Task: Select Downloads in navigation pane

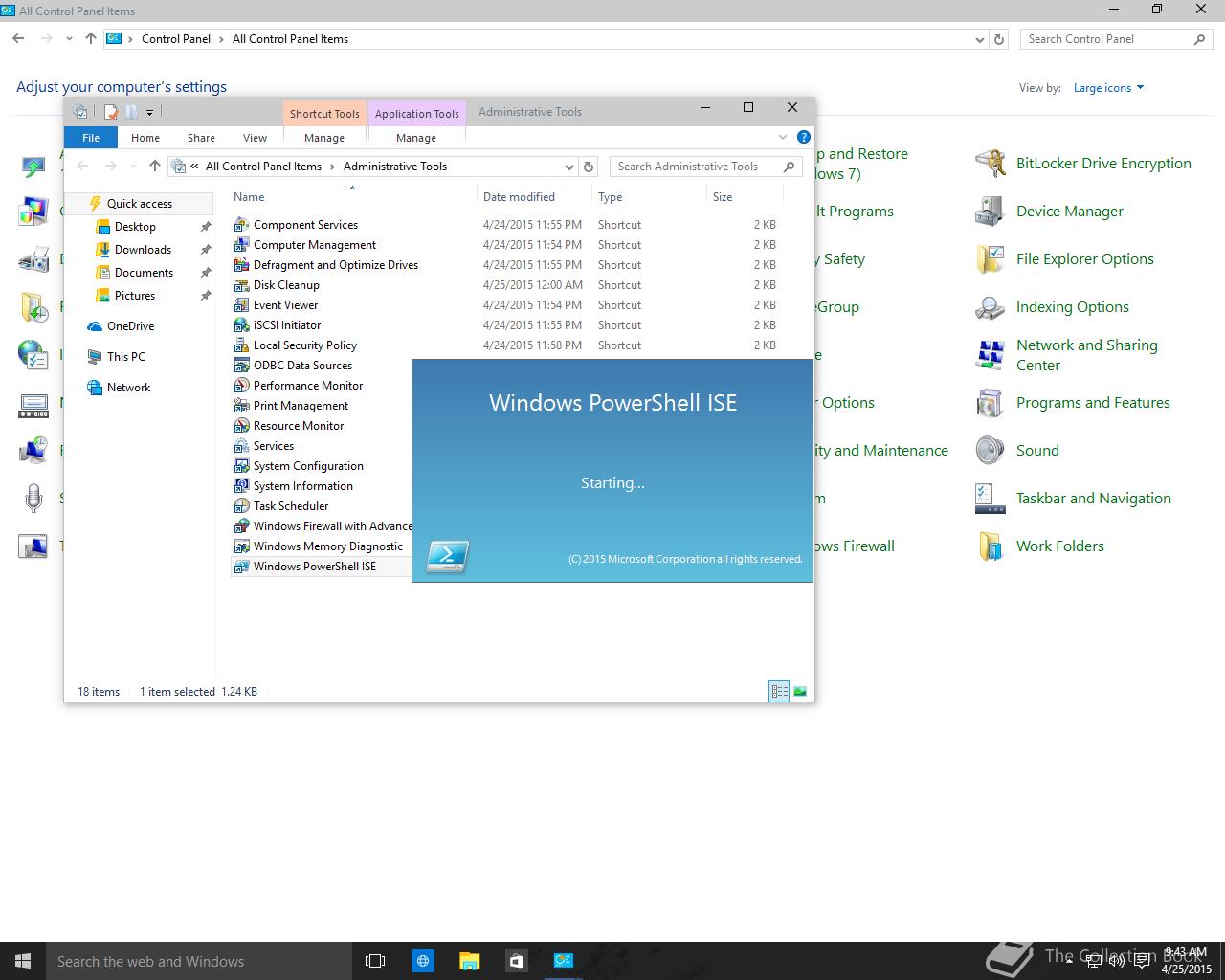Action: pyautogui.click(x=143, y=250)
